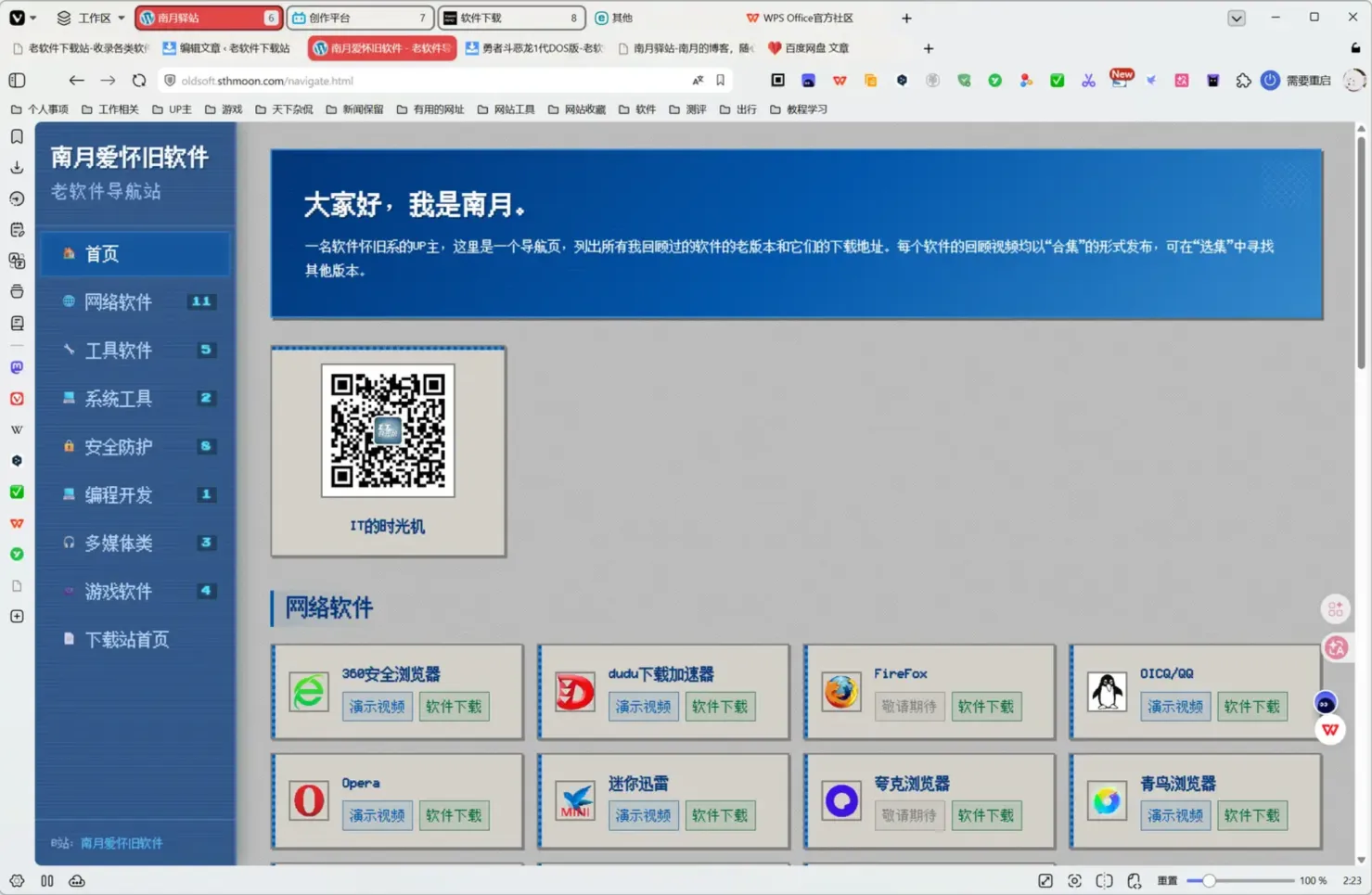This screenshot has width=1372, height=895.
Task: Open the 南月爱怀旧软件 link at sidebar bottom
Action: pyautogui.click(x=122, y=843)
